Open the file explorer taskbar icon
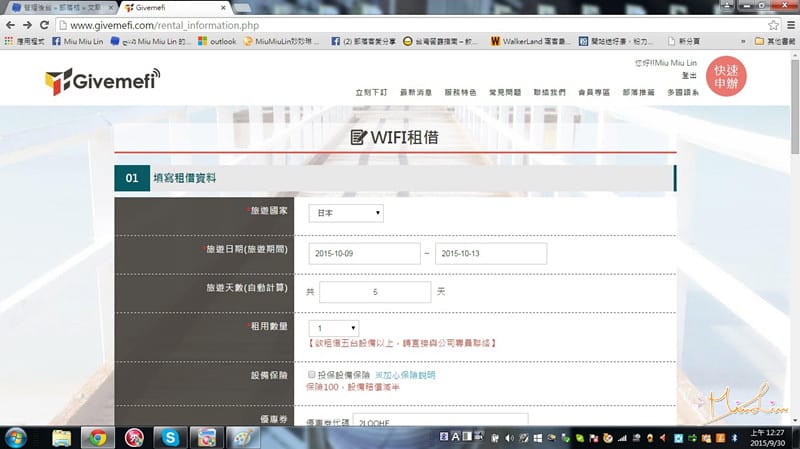 pos(62,437)
